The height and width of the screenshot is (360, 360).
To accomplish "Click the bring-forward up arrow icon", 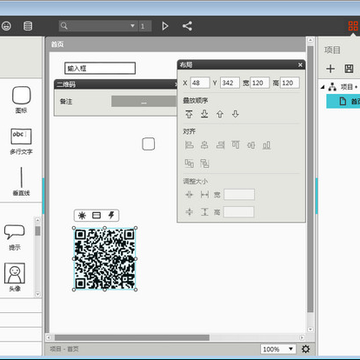I will click(220, 114).
